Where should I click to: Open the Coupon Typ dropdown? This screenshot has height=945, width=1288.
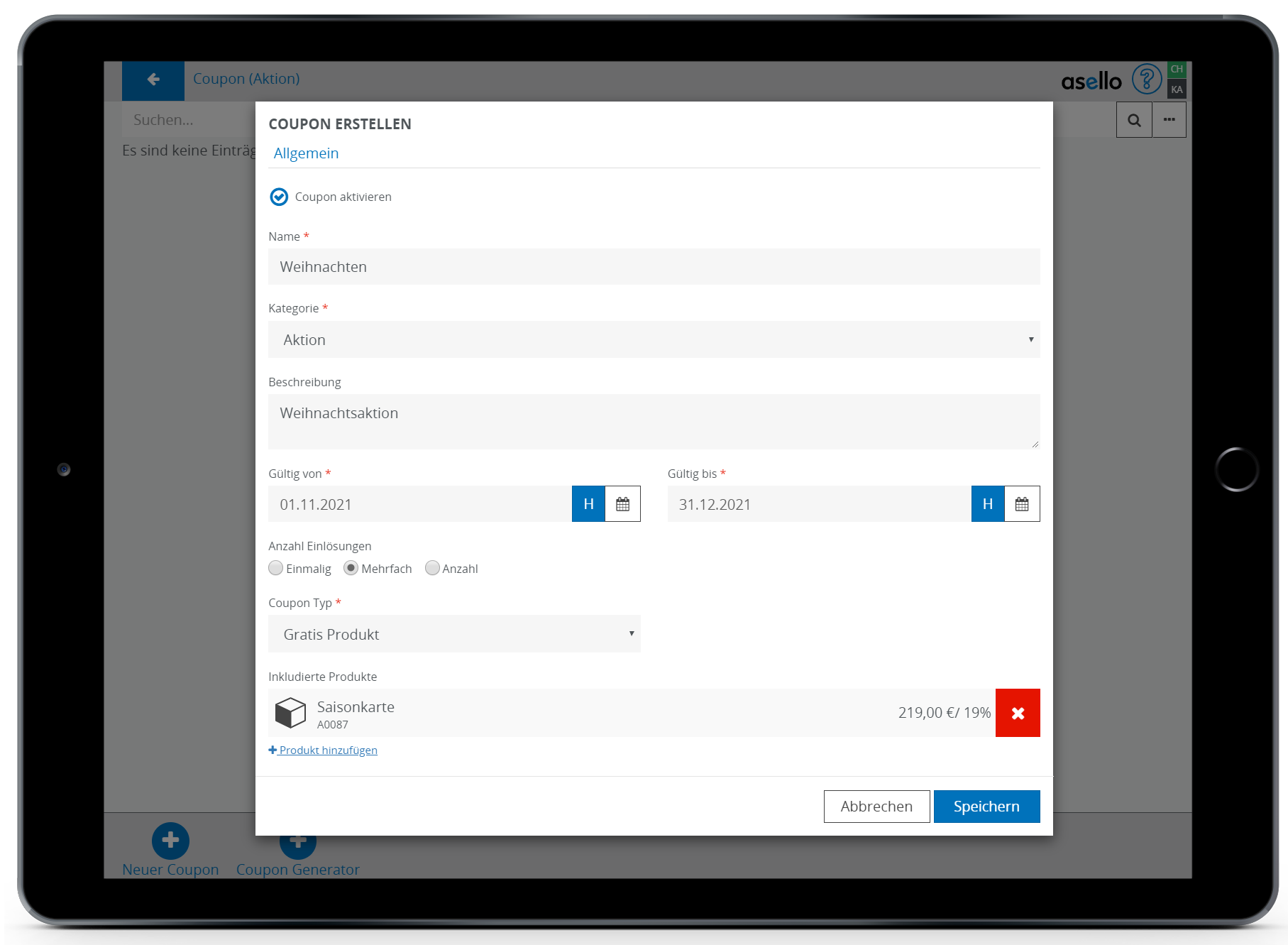tap(454, 634)
